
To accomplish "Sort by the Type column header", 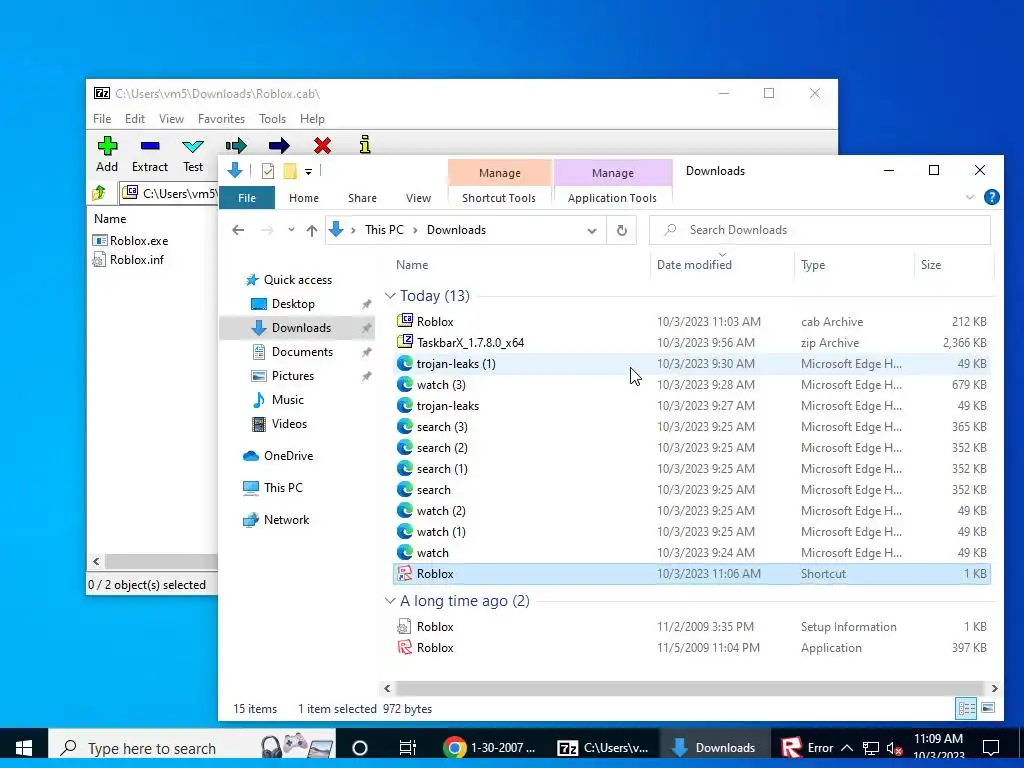I will point(813,264).
